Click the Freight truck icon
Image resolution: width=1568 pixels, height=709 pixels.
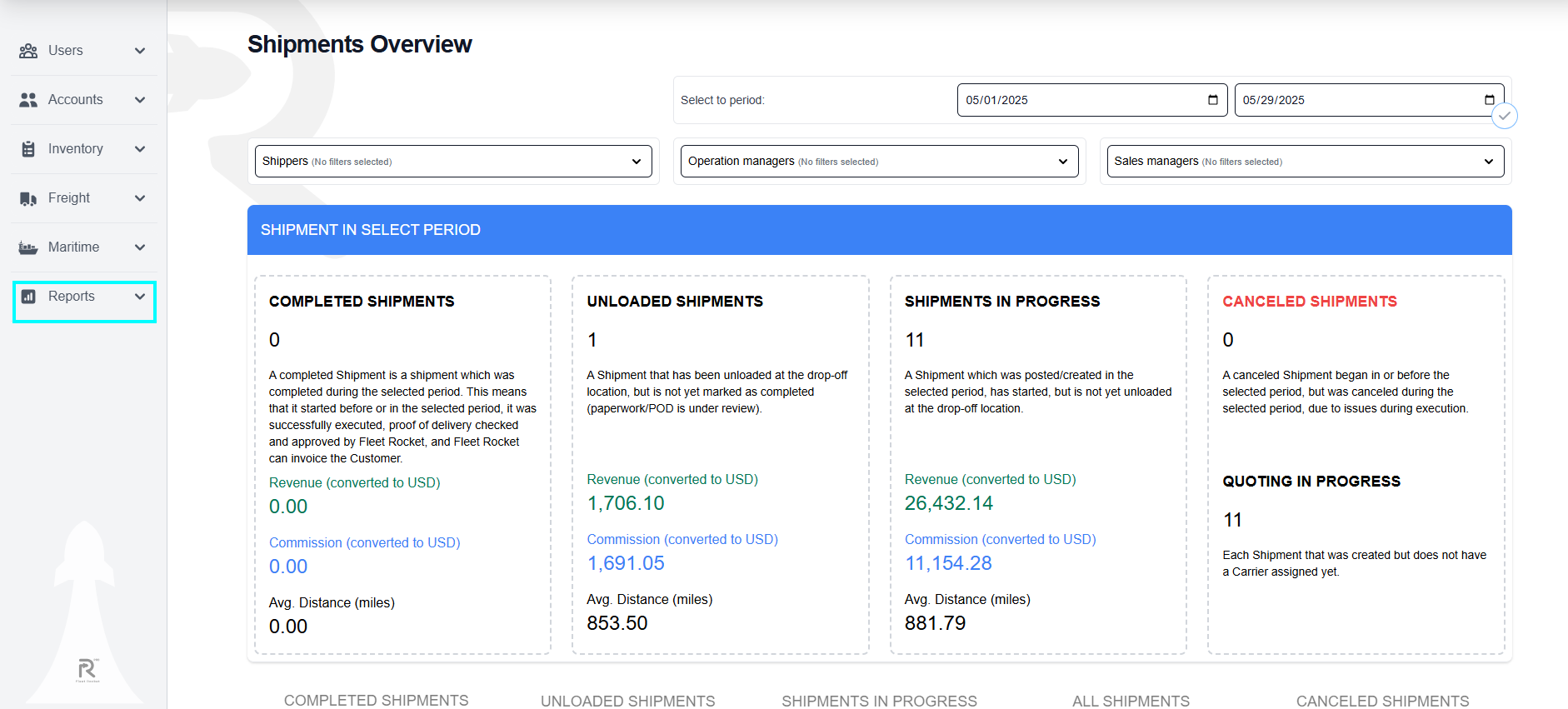28,198
